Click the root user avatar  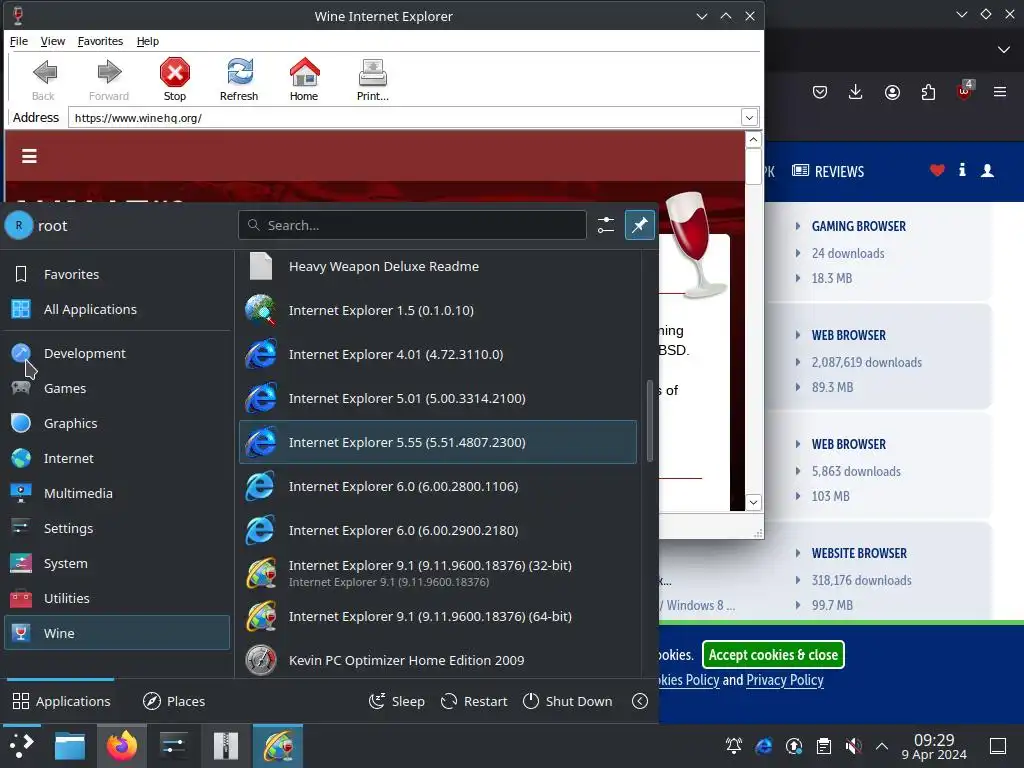click(19, 225)
